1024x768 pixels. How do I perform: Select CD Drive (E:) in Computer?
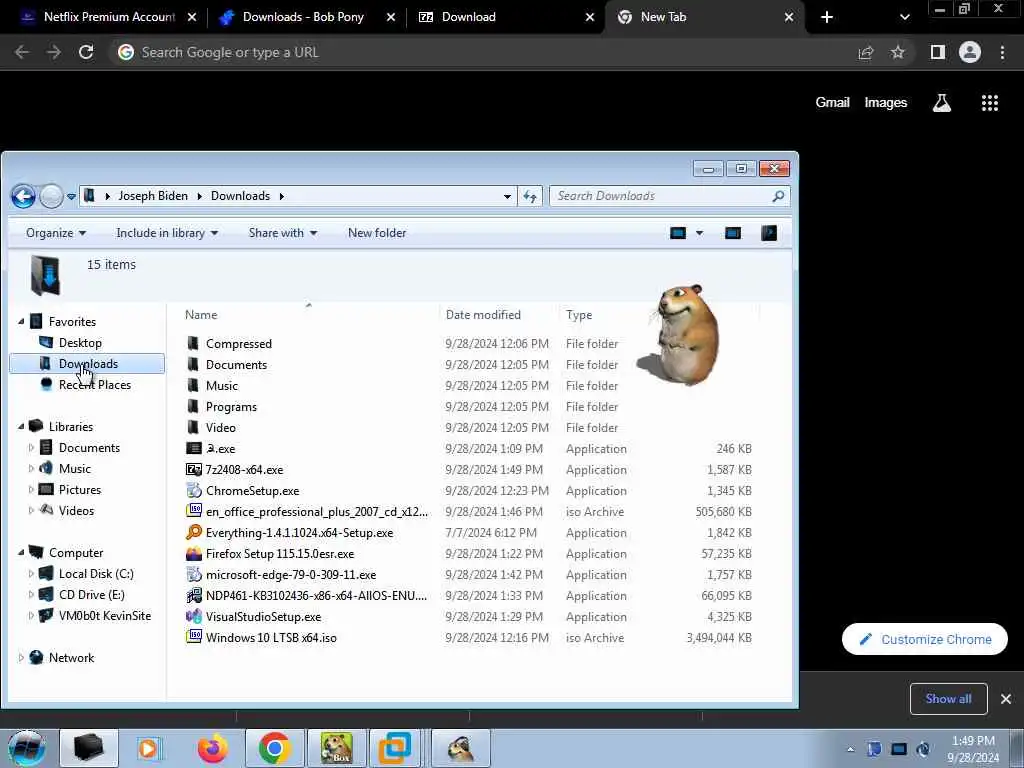[x=91, y=594]
